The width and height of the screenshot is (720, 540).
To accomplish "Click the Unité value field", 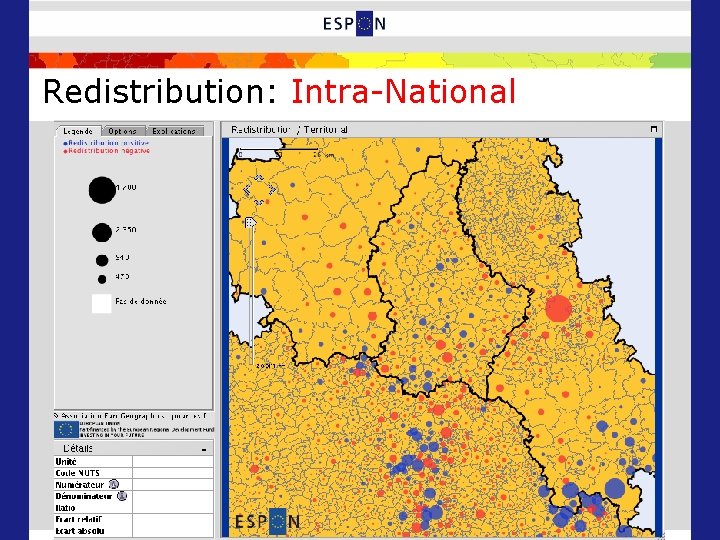I will pos(173,461).
